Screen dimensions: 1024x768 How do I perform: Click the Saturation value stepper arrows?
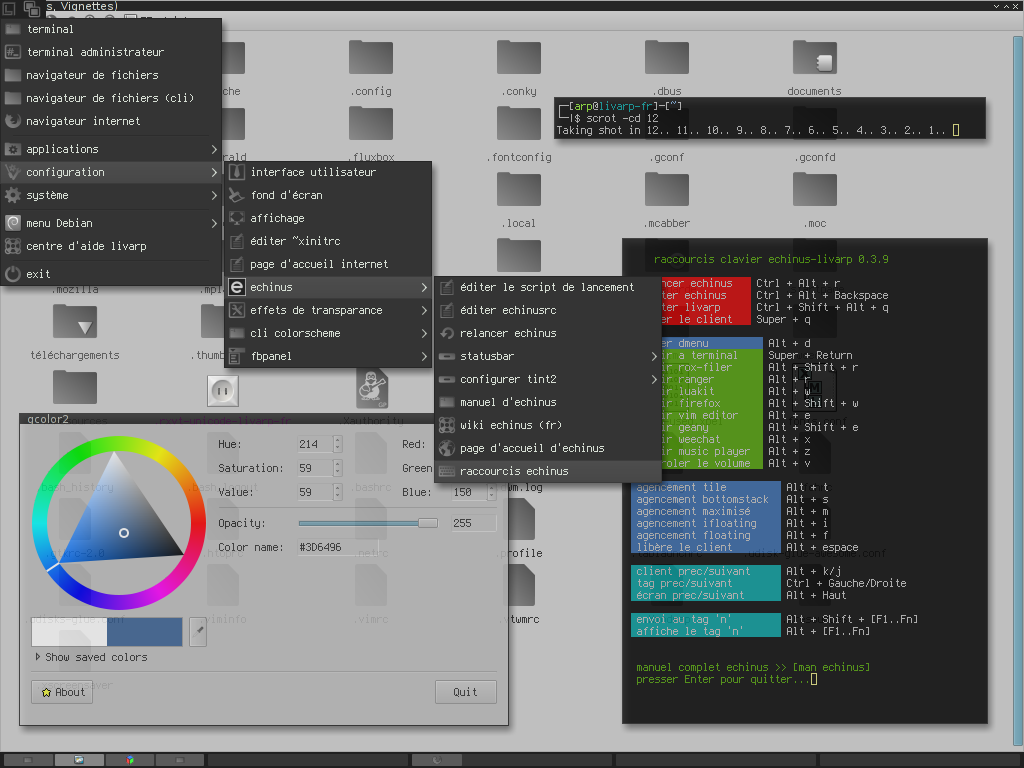[x=338, y=468]
